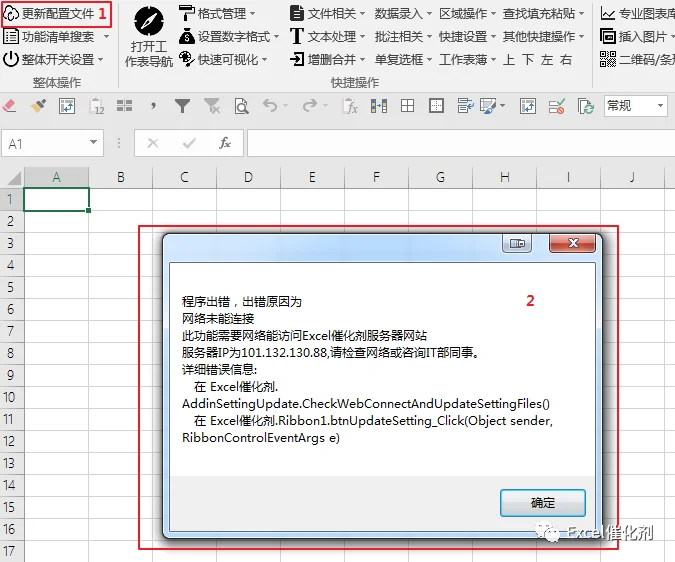Click the comma style icon
Viewport: 675px width, 562px height.
pyautogui.click(x=153, y=105)
